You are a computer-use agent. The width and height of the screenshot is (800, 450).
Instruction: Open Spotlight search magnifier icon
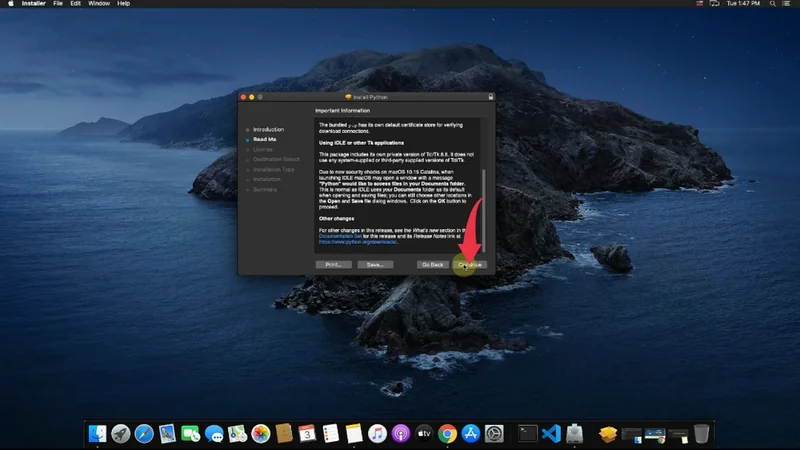tap(771, 4)
